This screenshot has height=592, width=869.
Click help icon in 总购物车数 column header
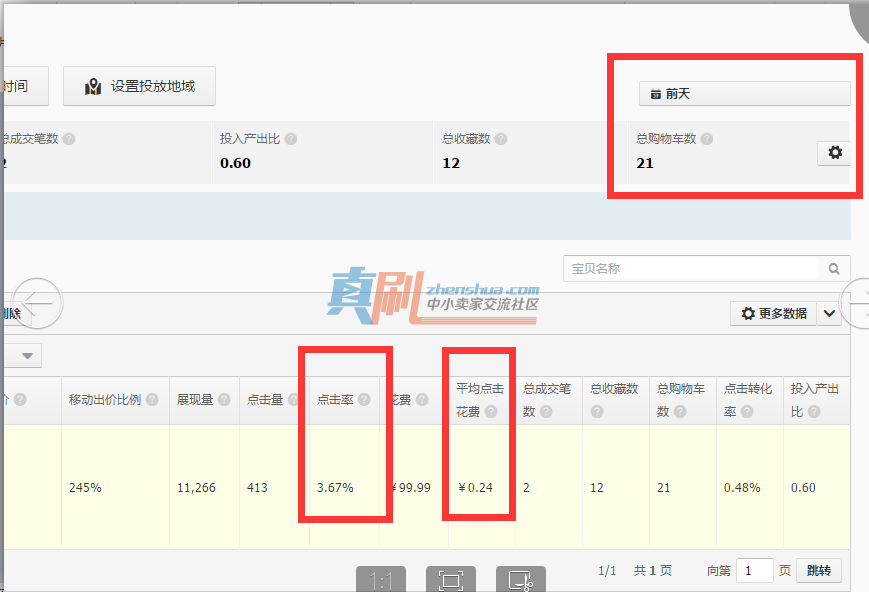(x=680, y=412)
